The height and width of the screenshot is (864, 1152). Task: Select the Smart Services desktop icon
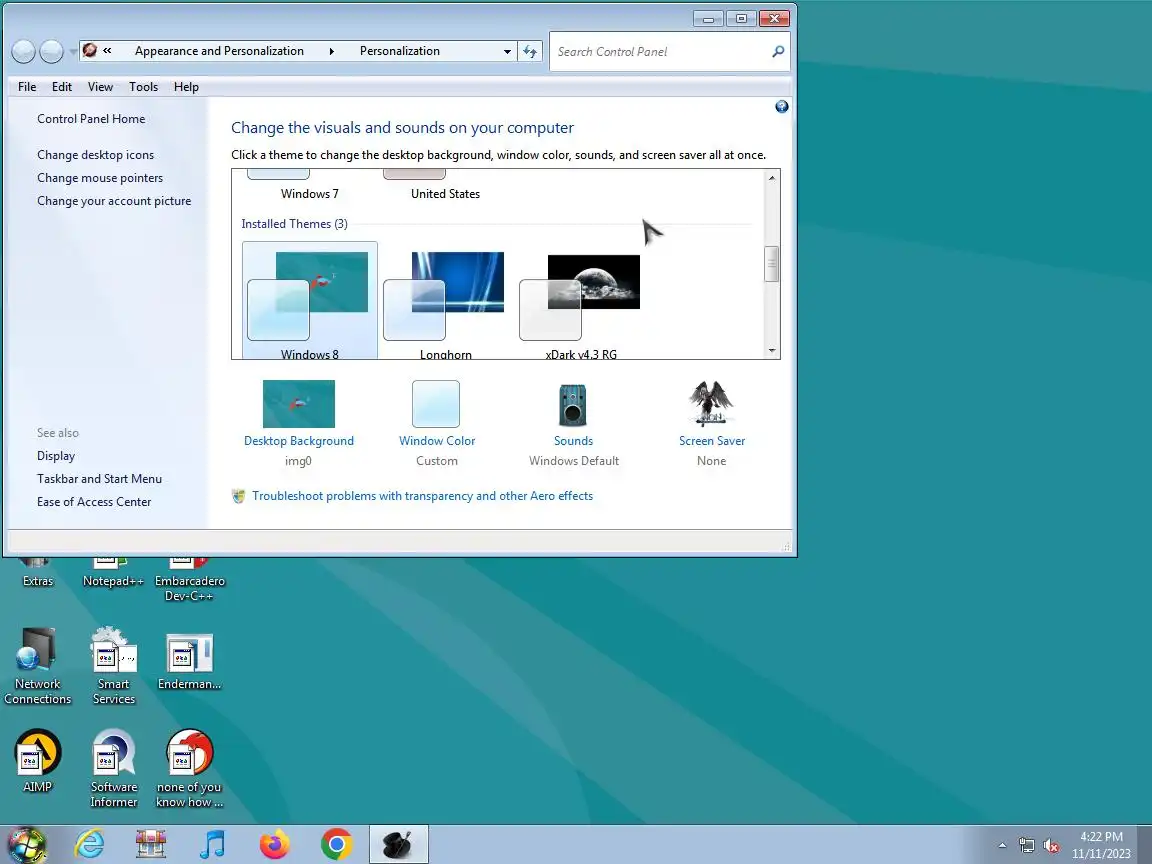[113, 666]
